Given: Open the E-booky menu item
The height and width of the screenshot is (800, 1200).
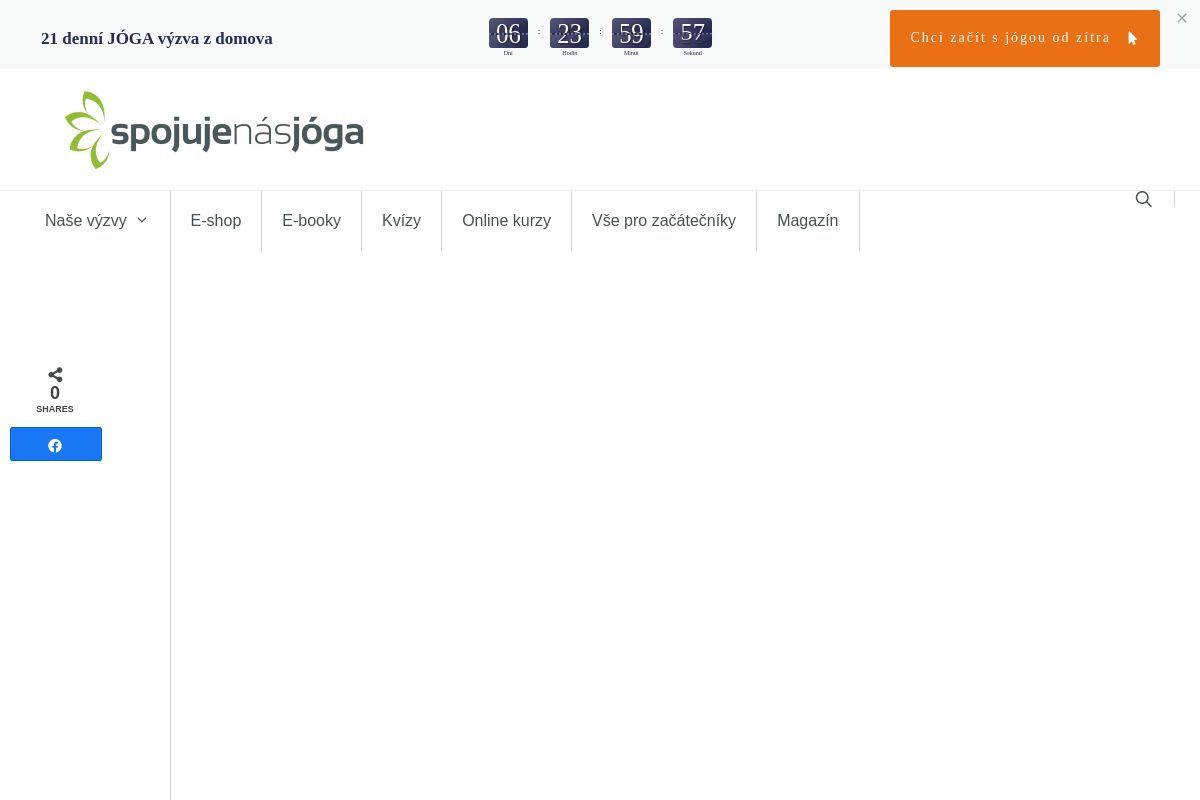Looking at the screenshot, I should pyautogui.click(x=312, y=220).
